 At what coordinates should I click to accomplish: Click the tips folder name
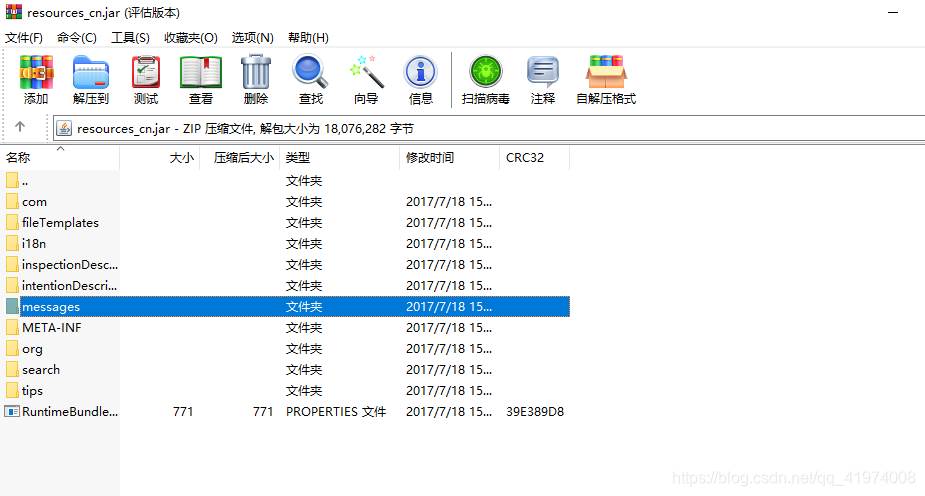tap(32, 390)
